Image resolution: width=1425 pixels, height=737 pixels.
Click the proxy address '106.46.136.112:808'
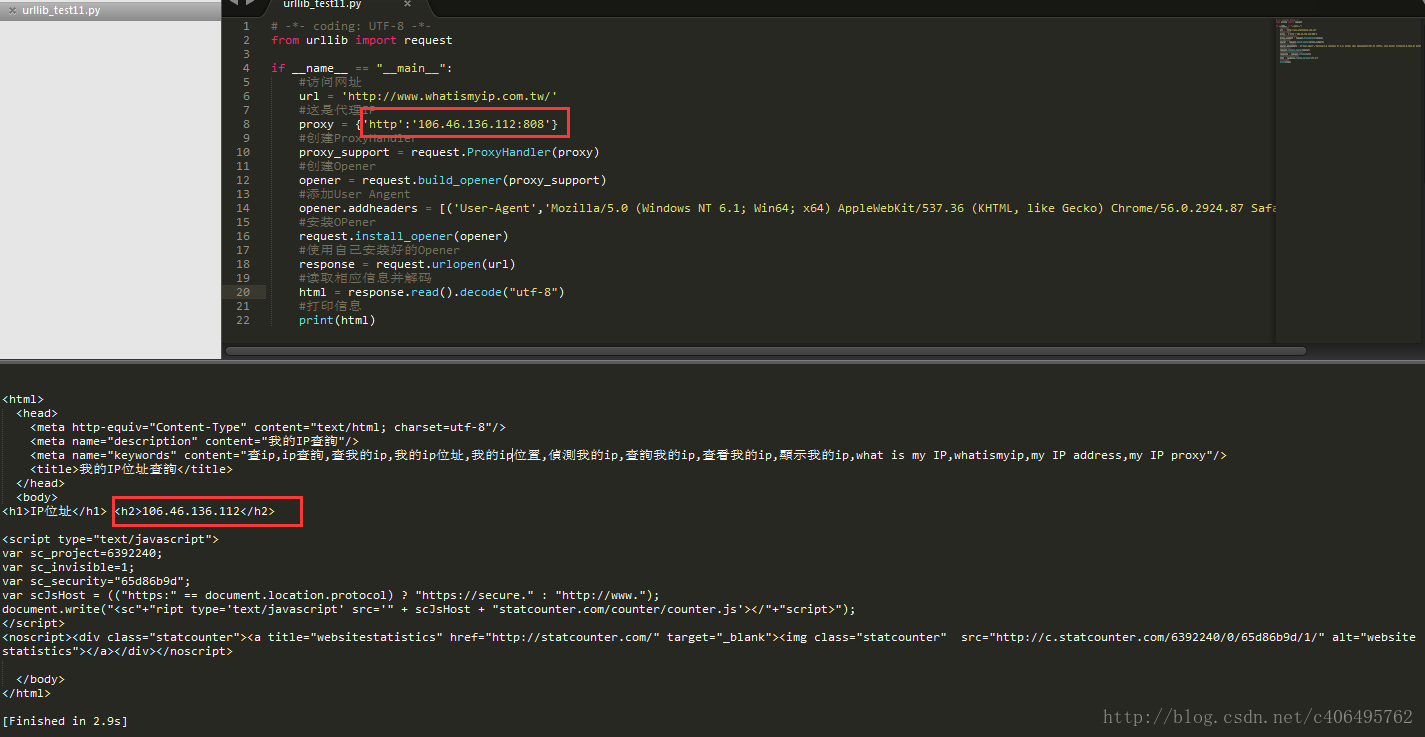[481, 124]
